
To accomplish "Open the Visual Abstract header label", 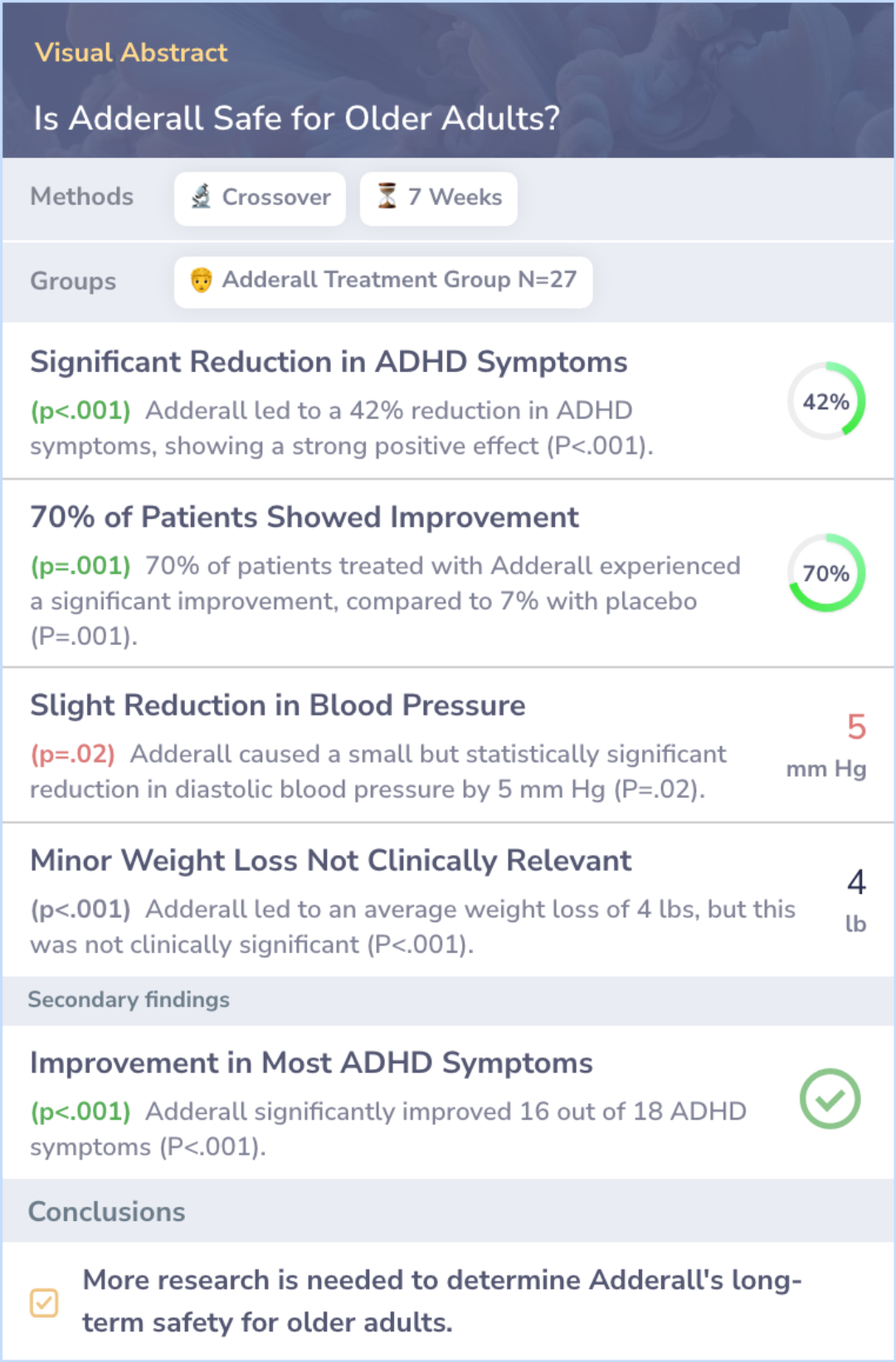I will [x=131, y=53].
